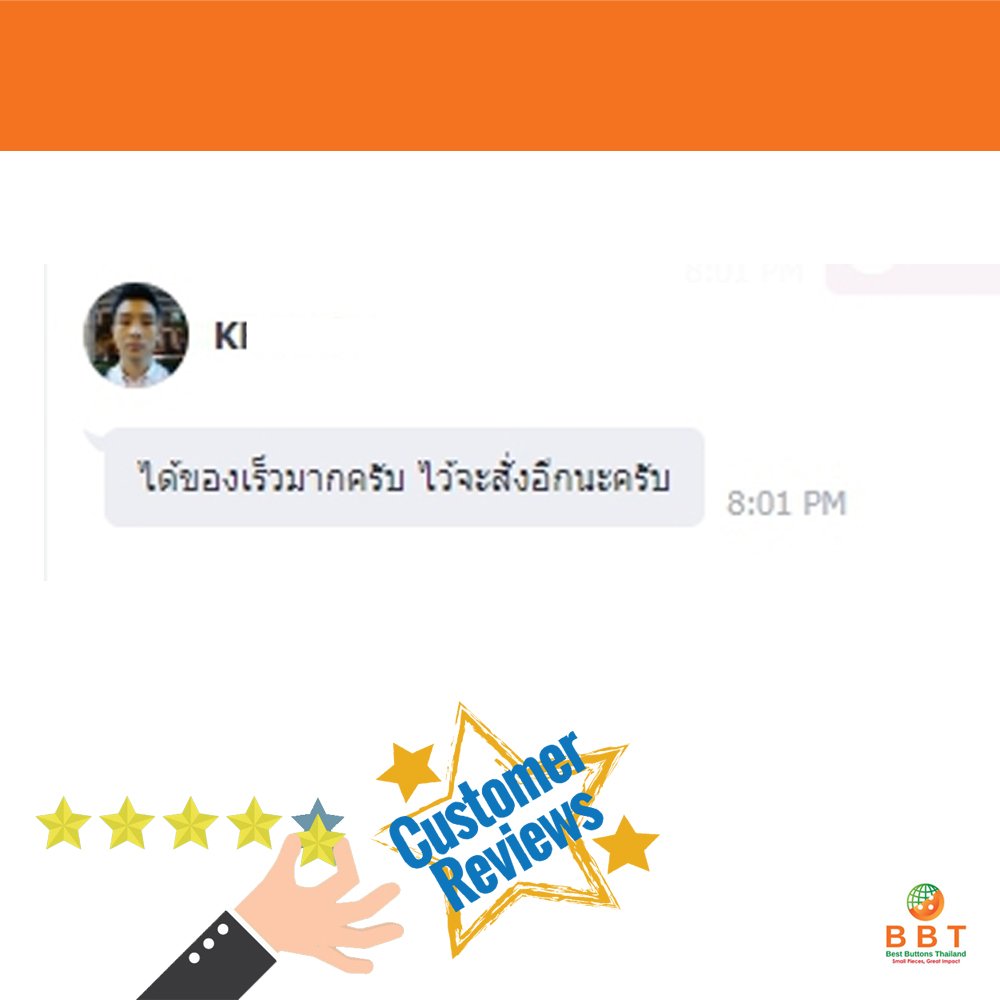
Task: Click the small gold star left of Customer
Action: pos(408,770)
